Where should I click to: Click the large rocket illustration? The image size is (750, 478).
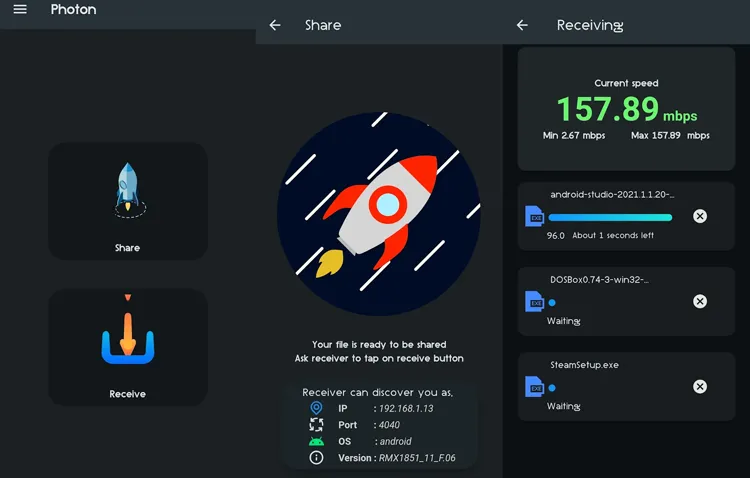coord(379,214)
